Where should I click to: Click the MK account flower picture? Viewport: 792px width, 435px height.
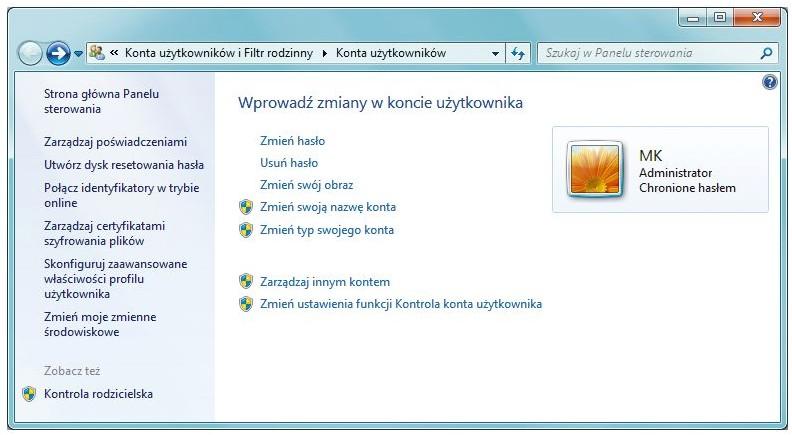(595, 169)
